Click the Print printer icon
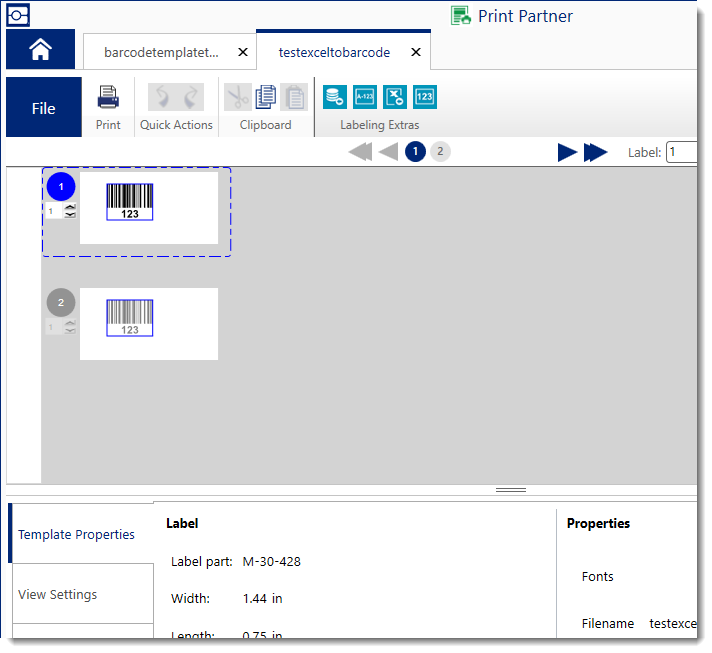Screen dimensions: 712x653 point(108,97)
